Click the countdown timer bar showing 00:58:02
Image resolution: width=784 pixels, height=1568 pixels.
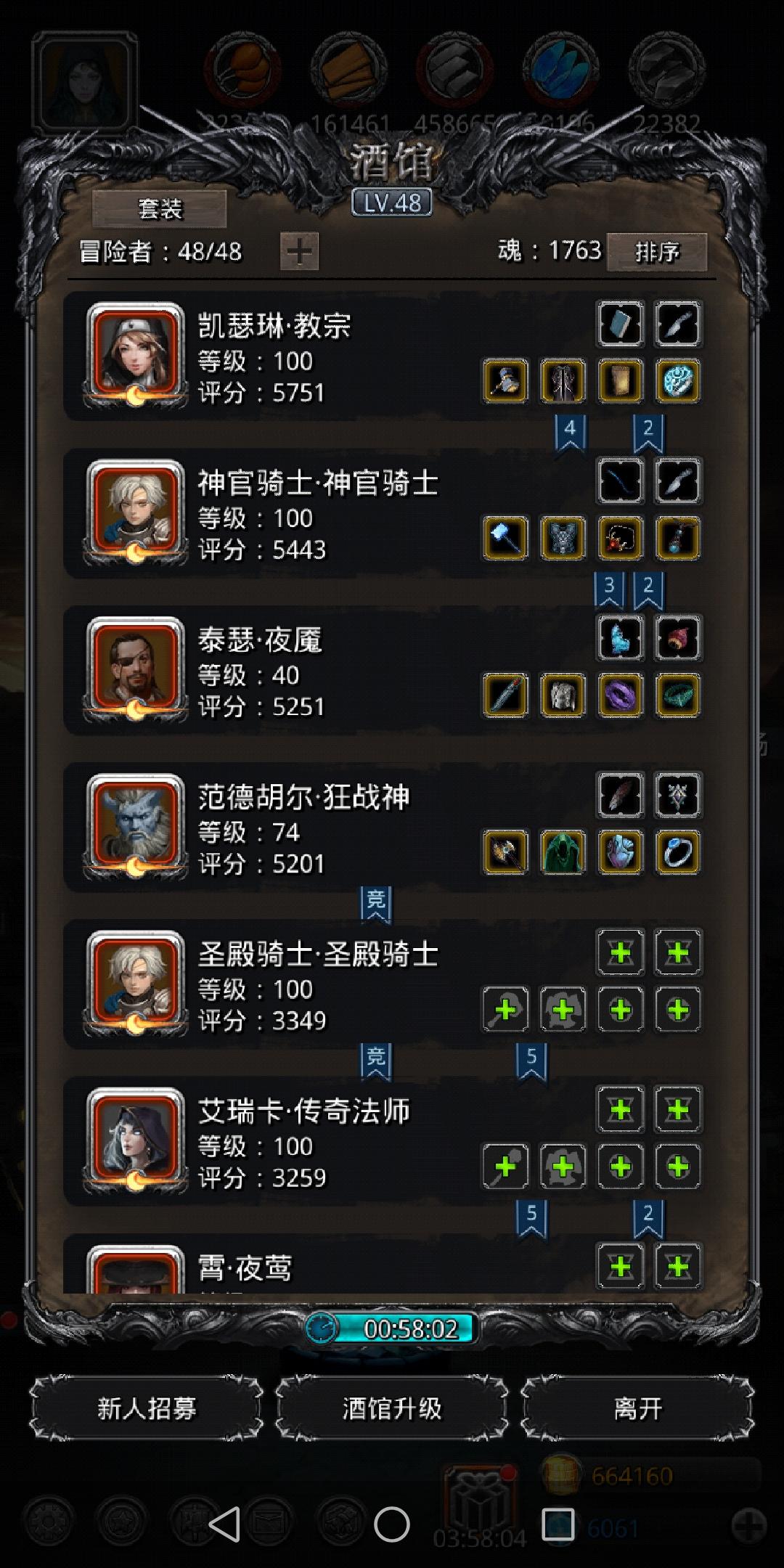pos(392,1329)
